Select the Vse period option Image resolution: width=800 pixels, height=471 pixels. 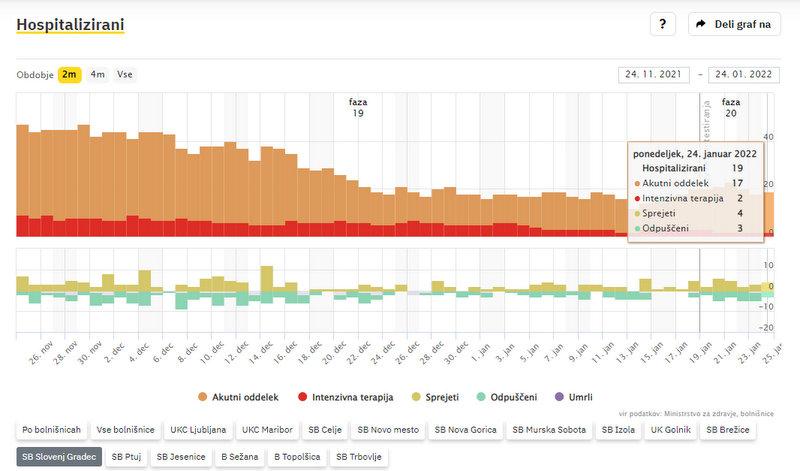tap(124, 74)
